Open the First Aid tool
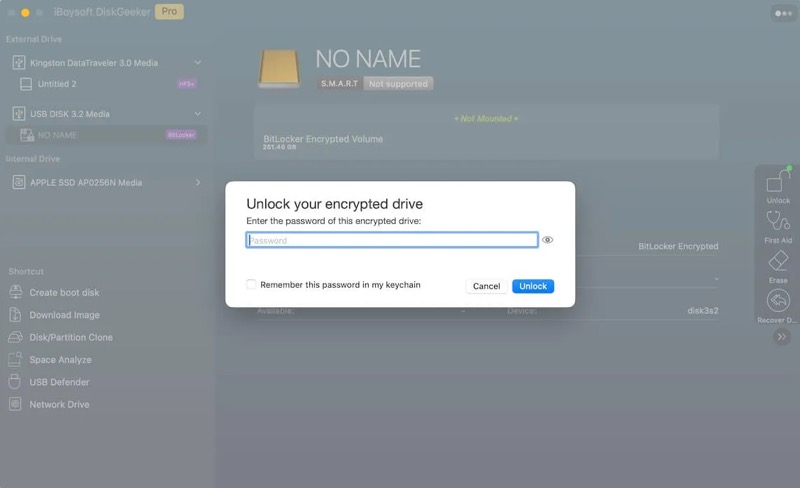Screen dimensions: 800x488 pos(778,221)
